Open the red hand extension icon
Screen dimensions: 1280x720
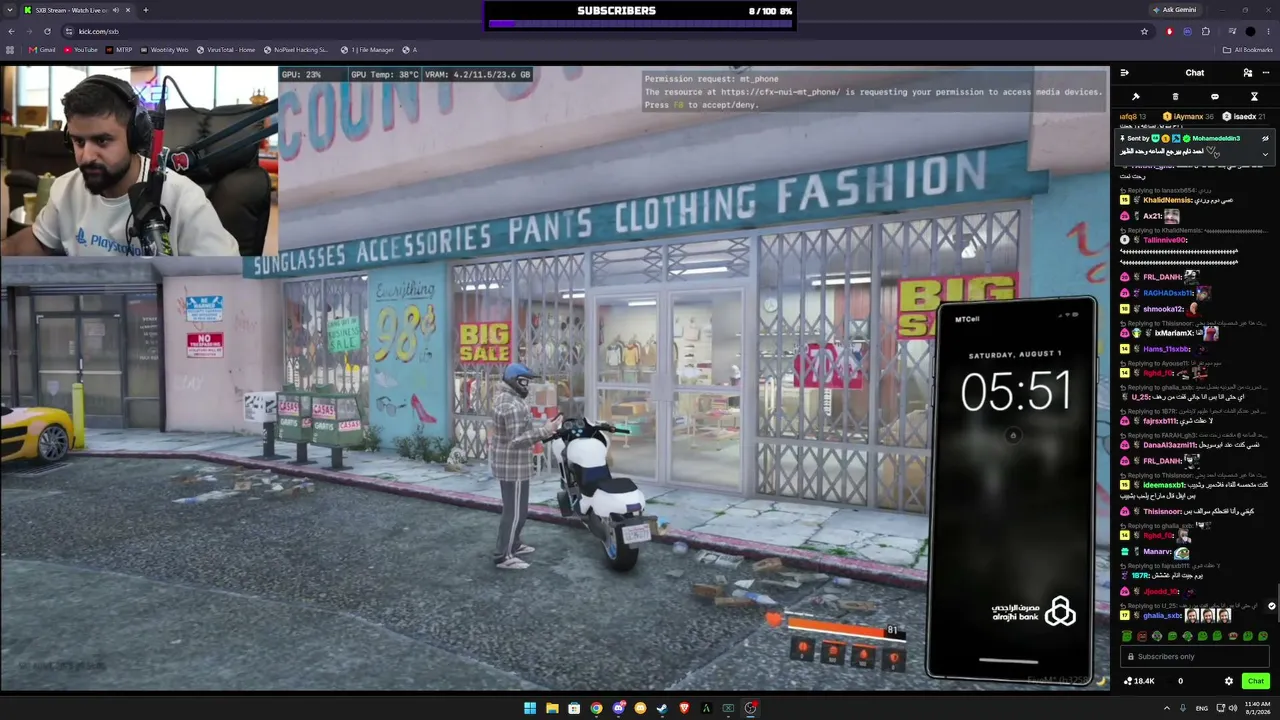point(1169,31)
